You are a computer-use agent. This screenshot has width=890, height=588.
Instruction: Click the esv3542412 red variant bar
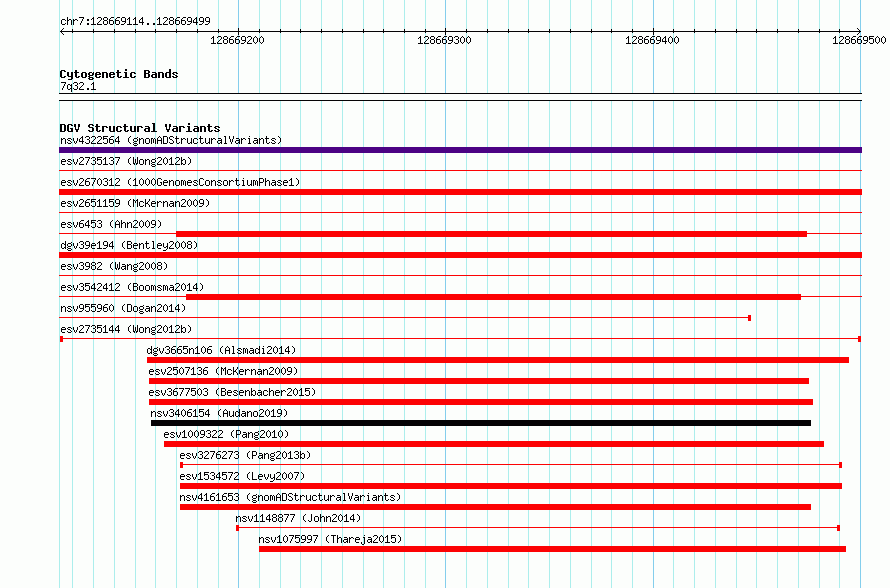click(x=493, y=297)
